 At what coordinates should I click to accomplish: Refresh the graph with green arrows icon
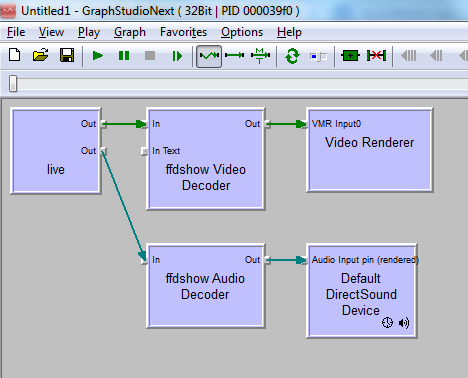click(x=292, y=56)
